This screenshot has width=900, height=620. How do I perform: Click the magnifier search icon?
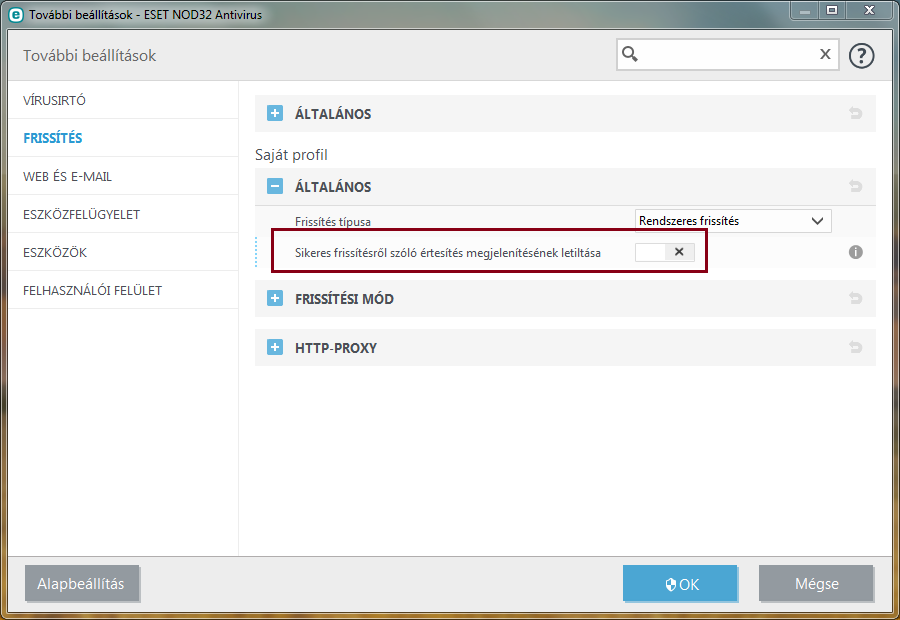(x=630, y=54)
